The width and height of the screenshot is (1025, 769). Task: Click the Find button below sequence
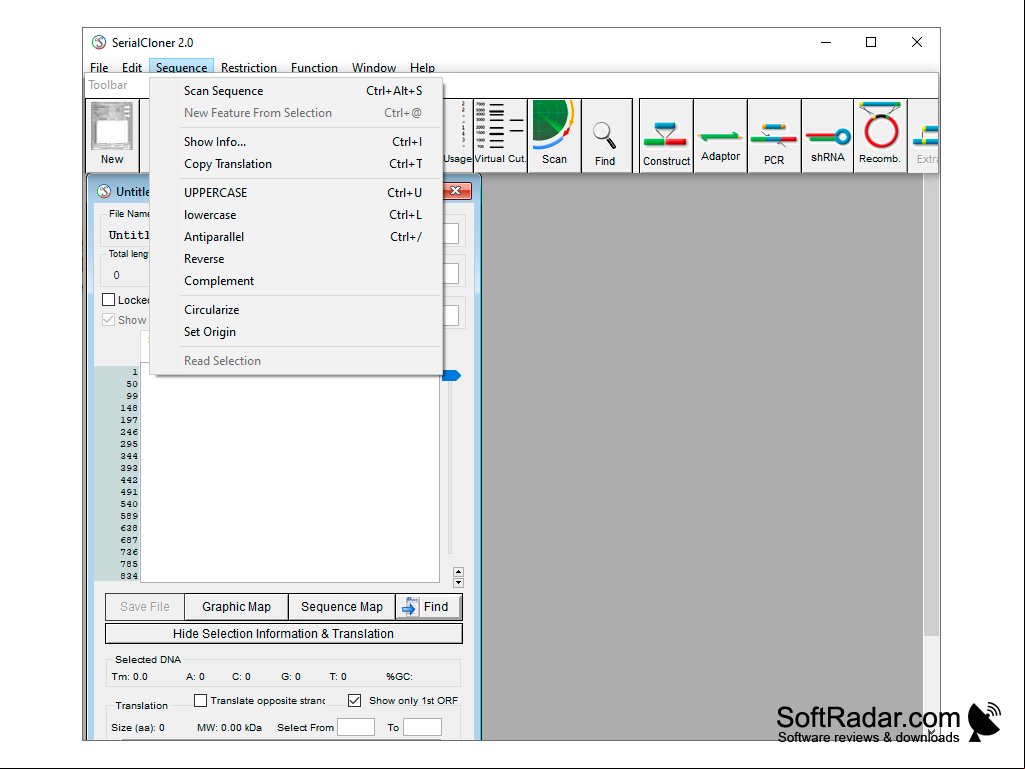tap(429, 607)
